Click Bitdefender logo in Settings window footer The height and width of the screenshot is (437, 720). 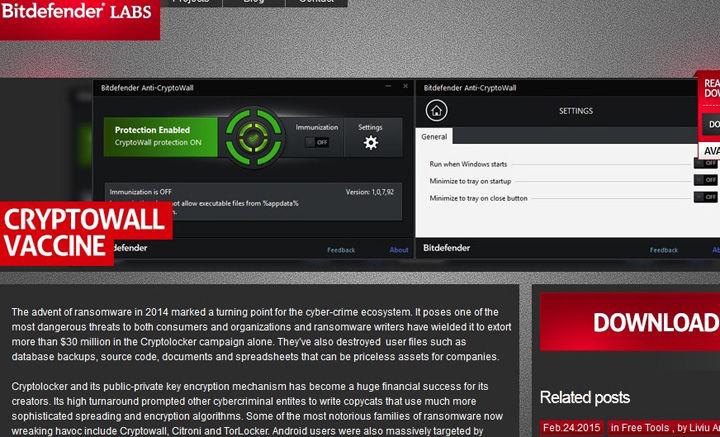[x=446, y=248]
